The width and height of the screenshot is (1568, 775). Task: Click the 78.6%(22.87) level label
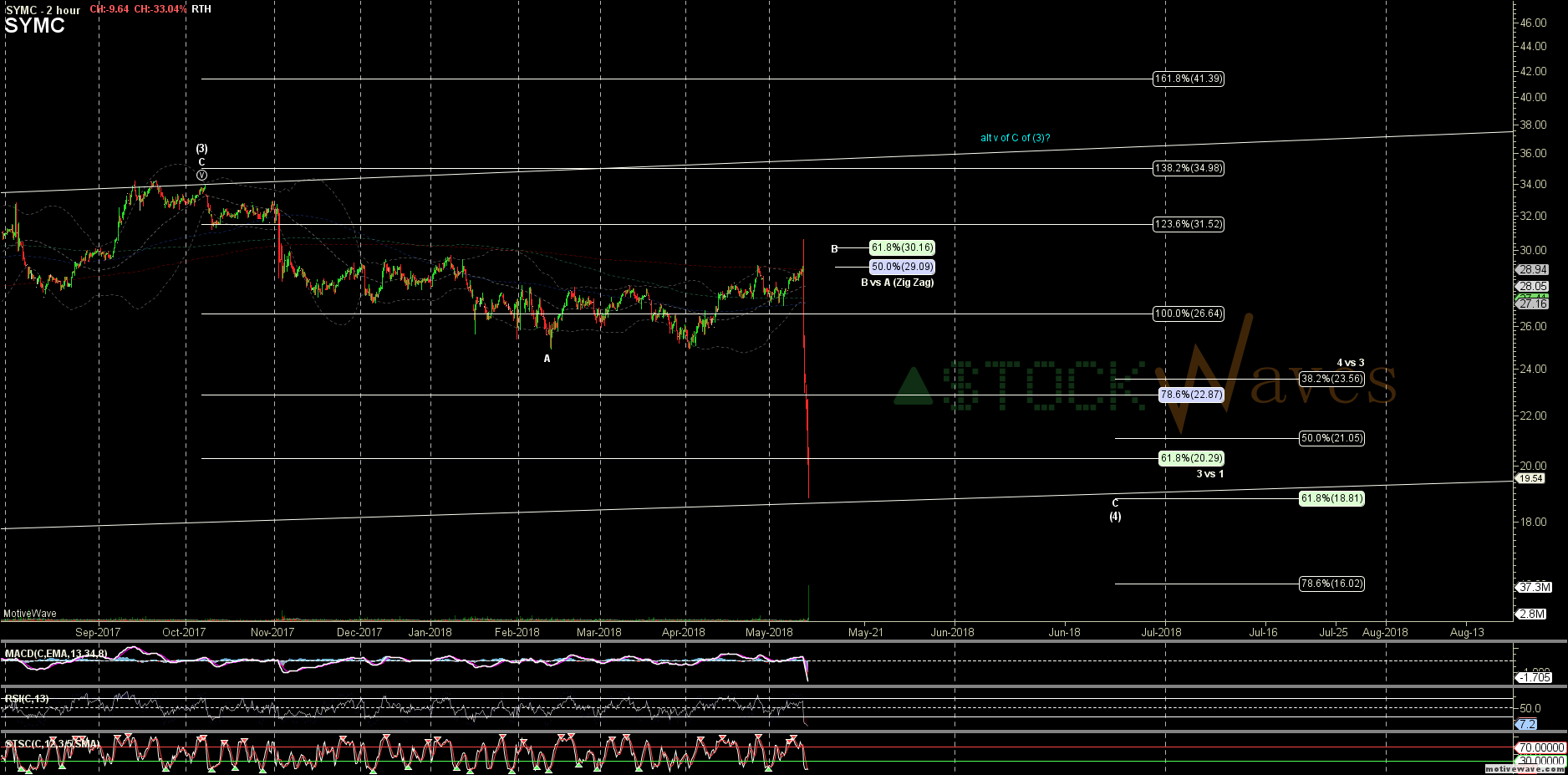coord(1191,395)
